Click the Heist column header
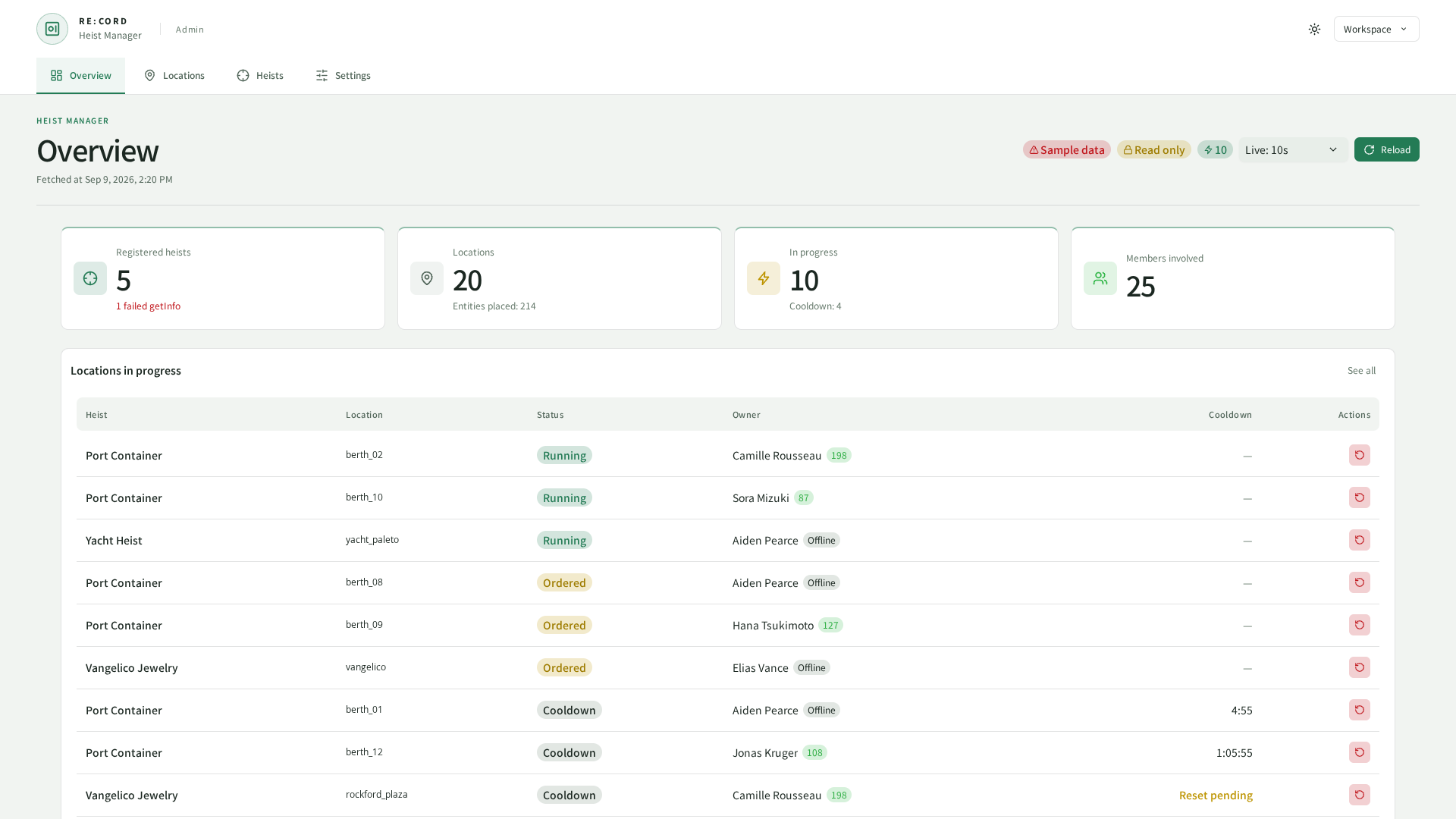This screenshot has height=819, width=1456. 96,415
